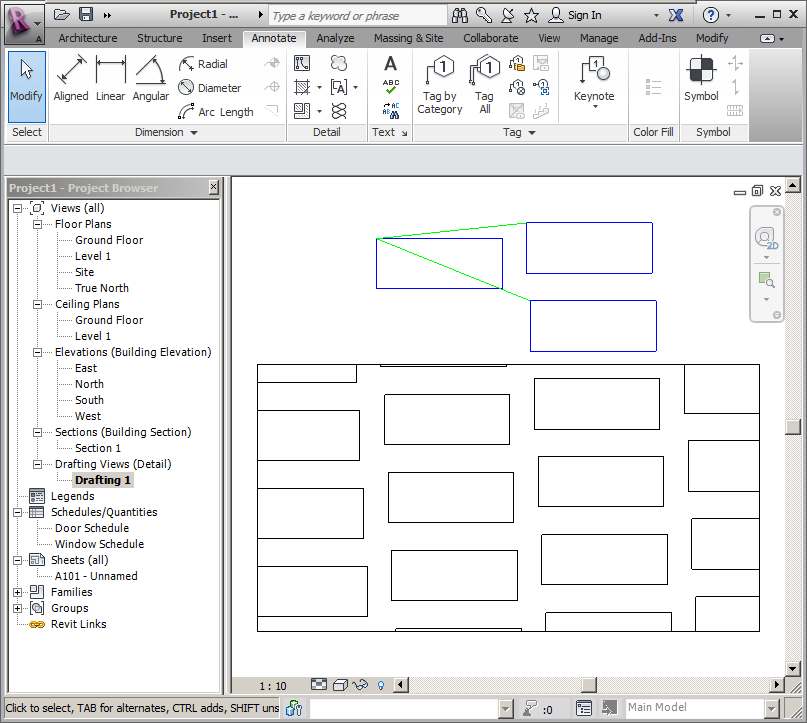
Task: Open the Help question mark icon
Action: 711,15
